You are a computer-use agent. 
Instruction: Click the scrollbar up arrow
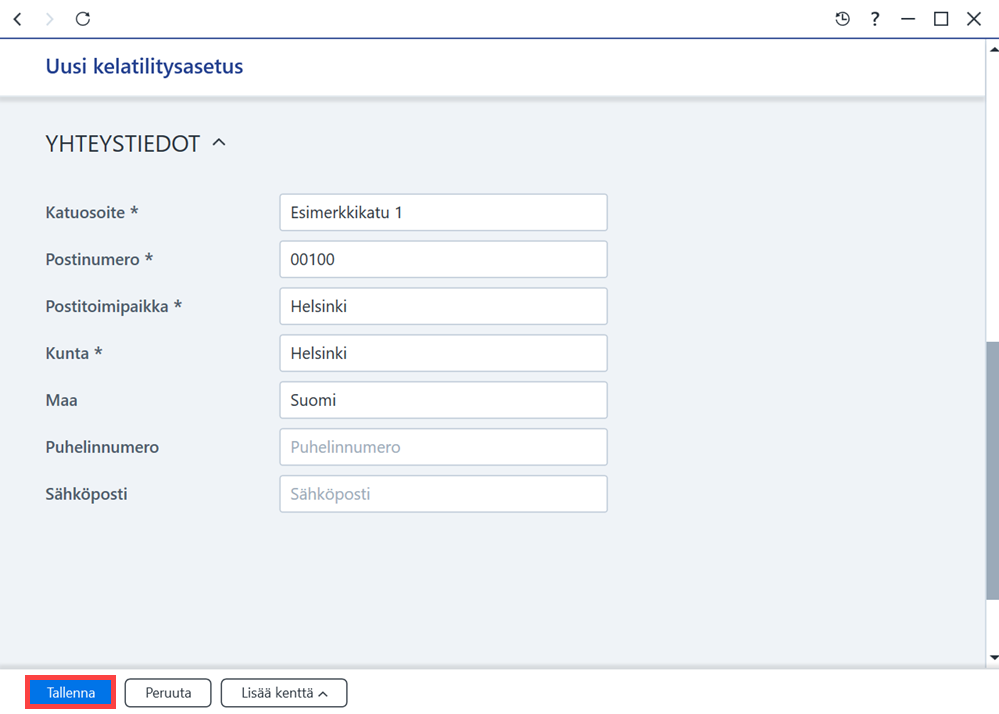993,49
